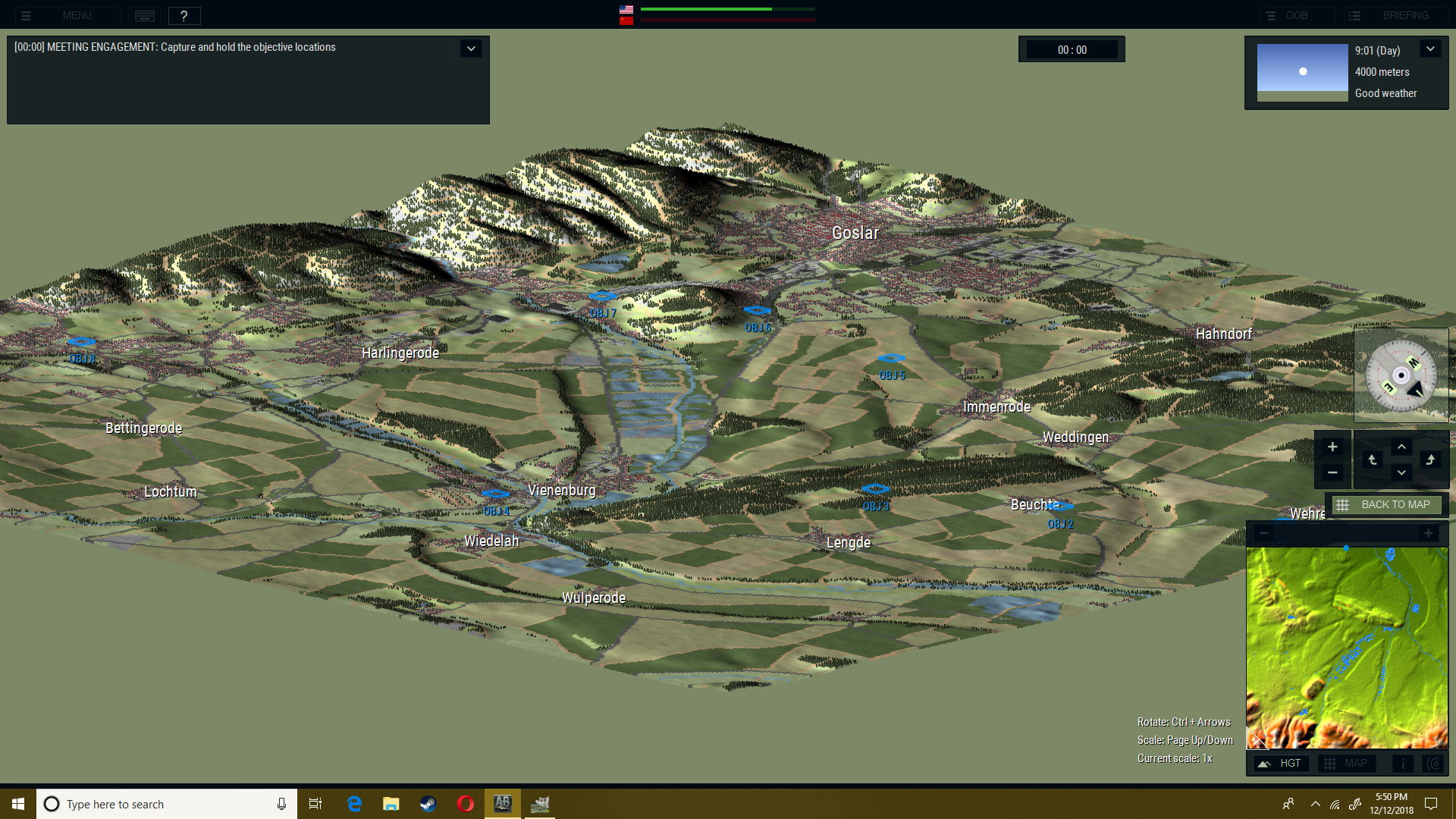Screen dimensions: 1456x819
Task: Open Steam from the Windows taskbar
Action: point(428,804)
